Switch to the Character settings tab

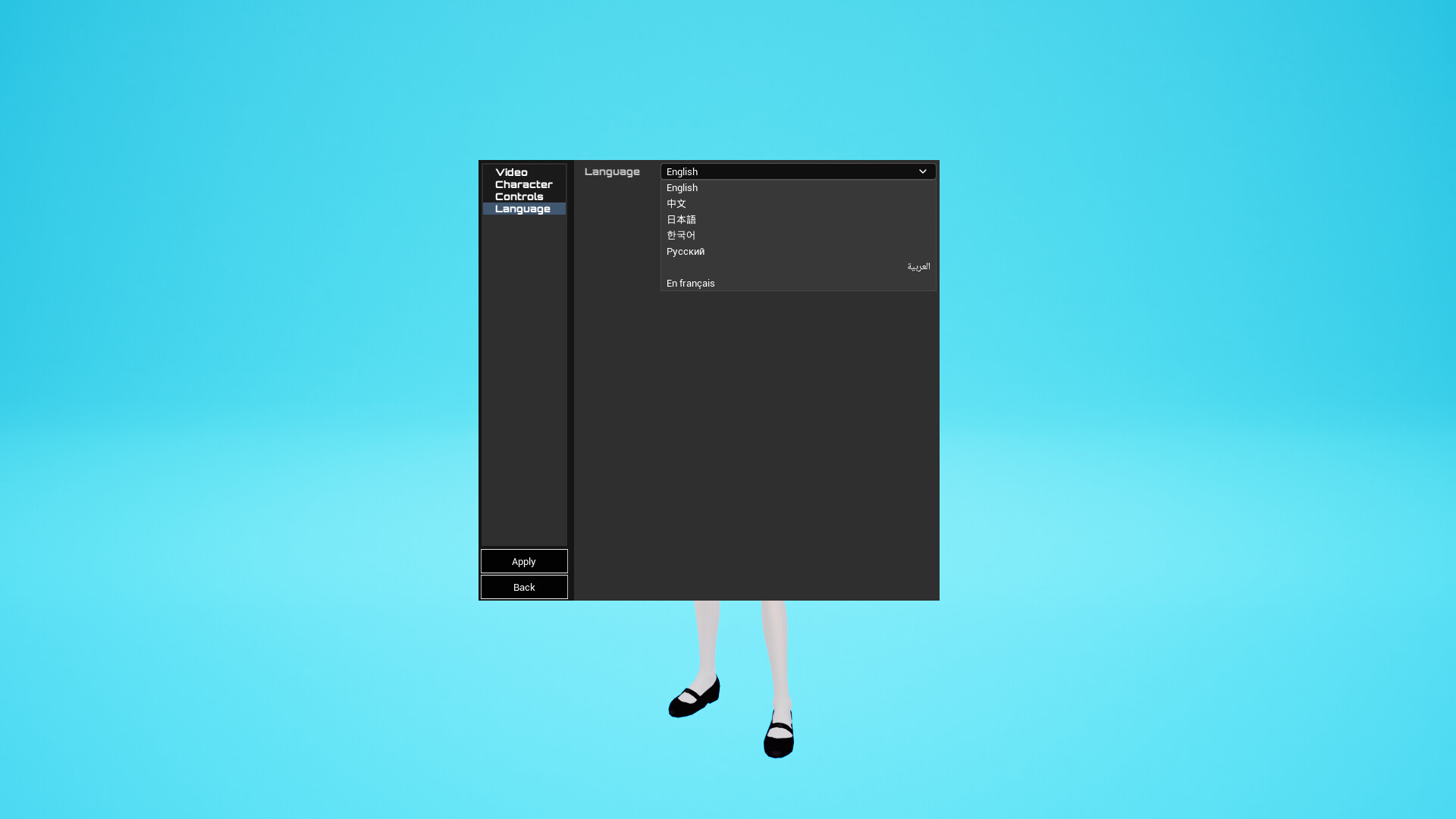point(523,184)
